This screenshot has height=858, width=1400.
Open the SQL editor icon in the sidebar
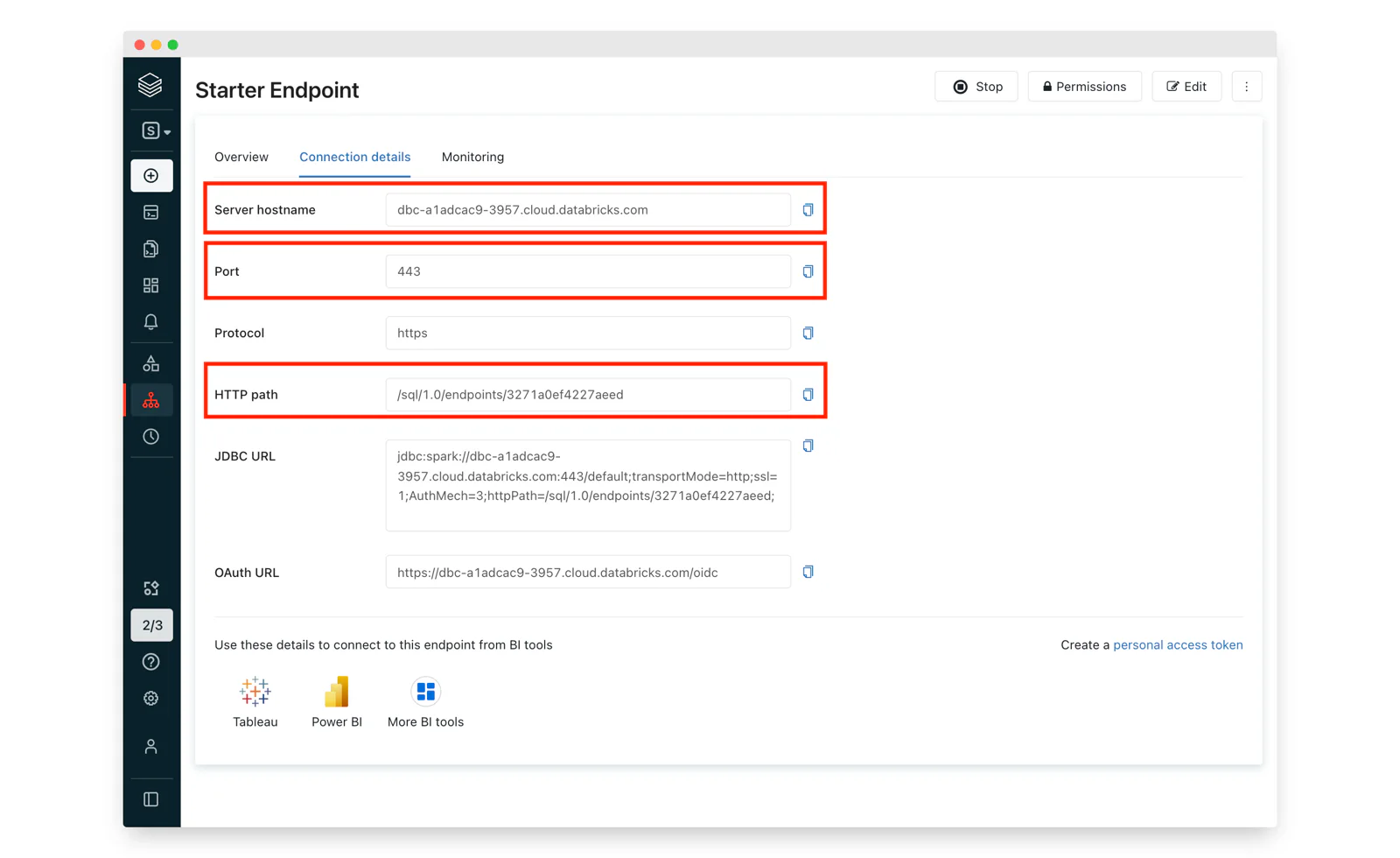151,213
